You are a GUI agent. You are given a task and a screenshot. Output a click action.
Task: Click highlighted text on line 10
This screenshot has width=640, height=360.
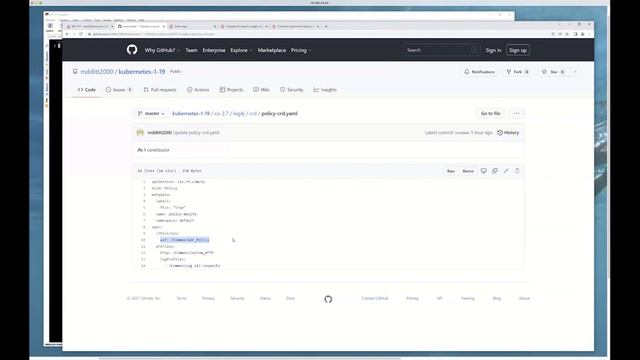pyautogui.click(x=184, y=240)
